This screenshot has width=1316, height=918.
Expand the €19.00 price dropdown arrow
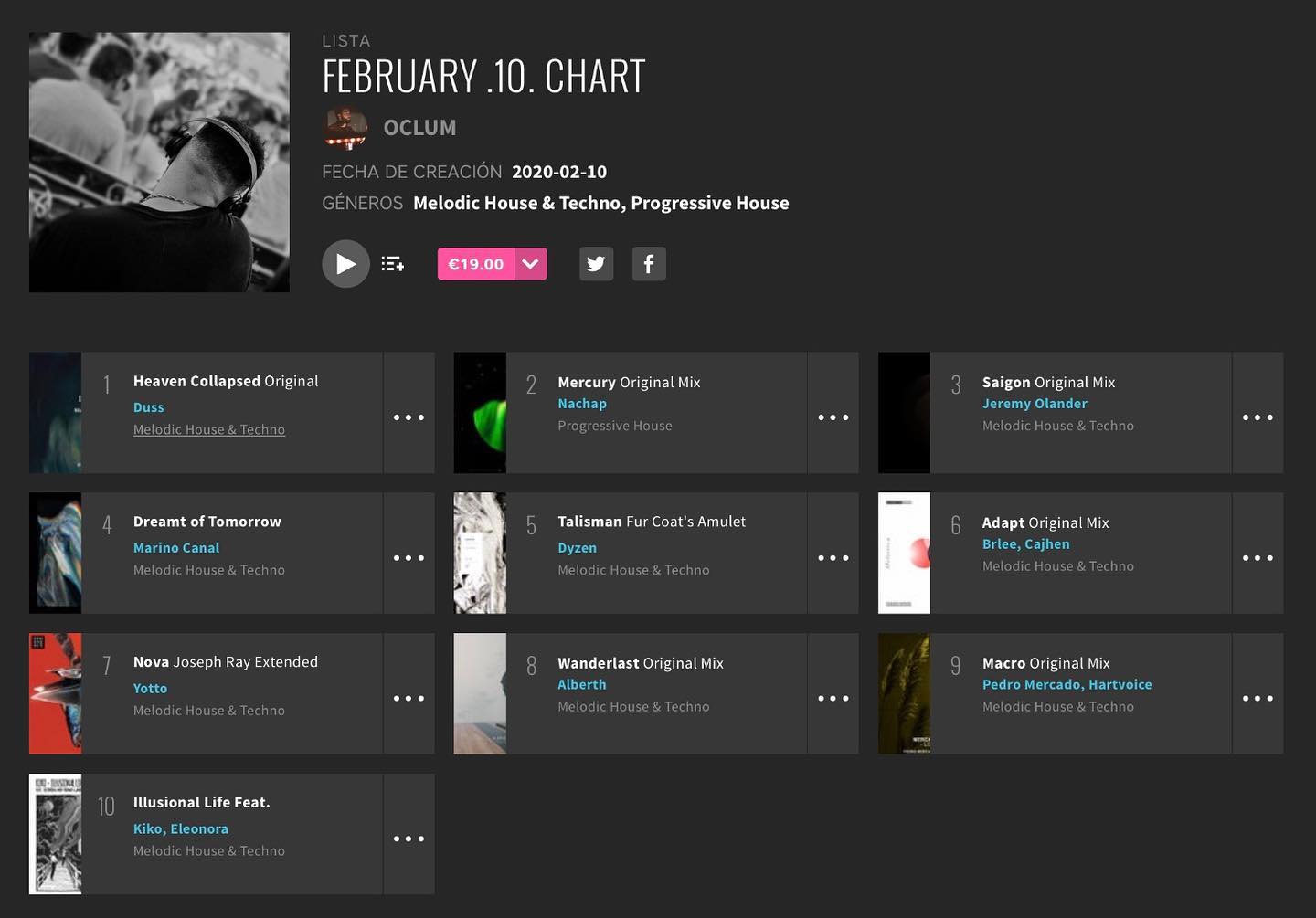click(x=530, y=264)
